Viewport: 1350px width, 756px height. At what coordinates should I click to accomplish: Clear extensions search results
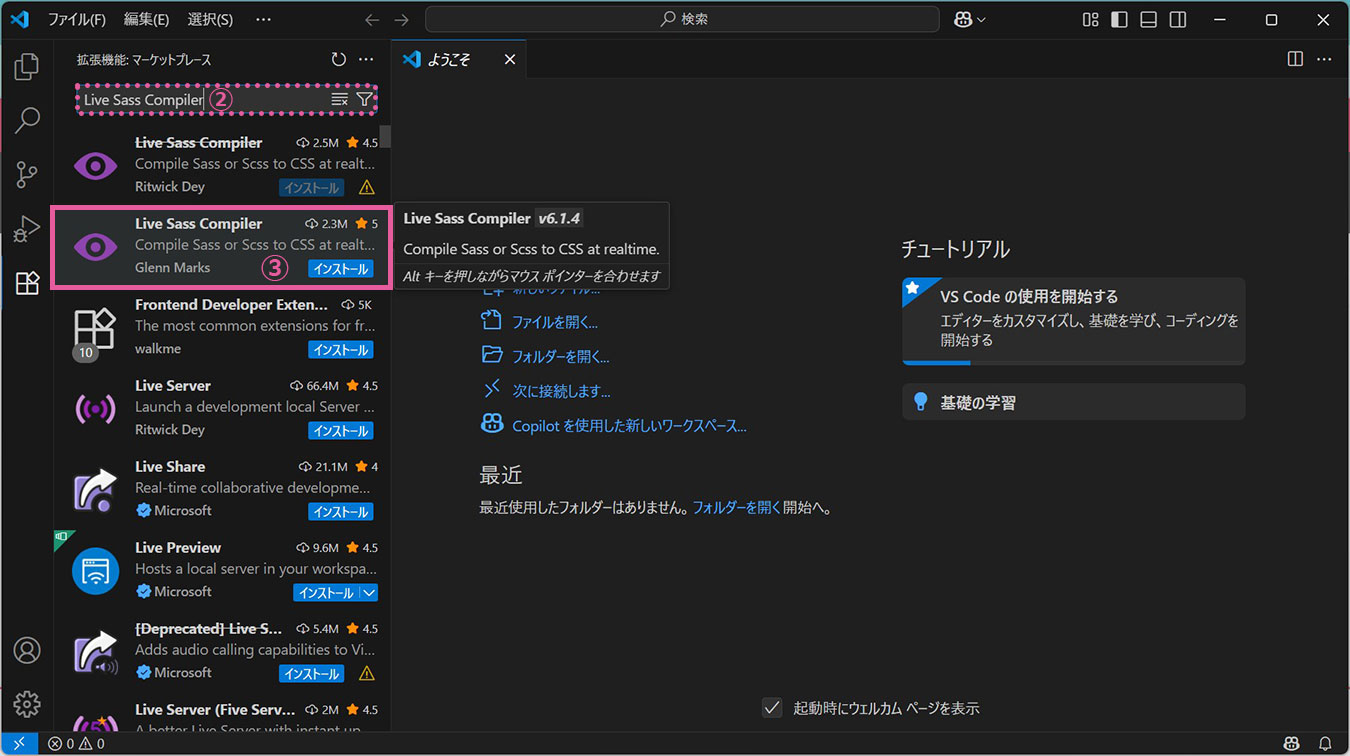[340, 100]
